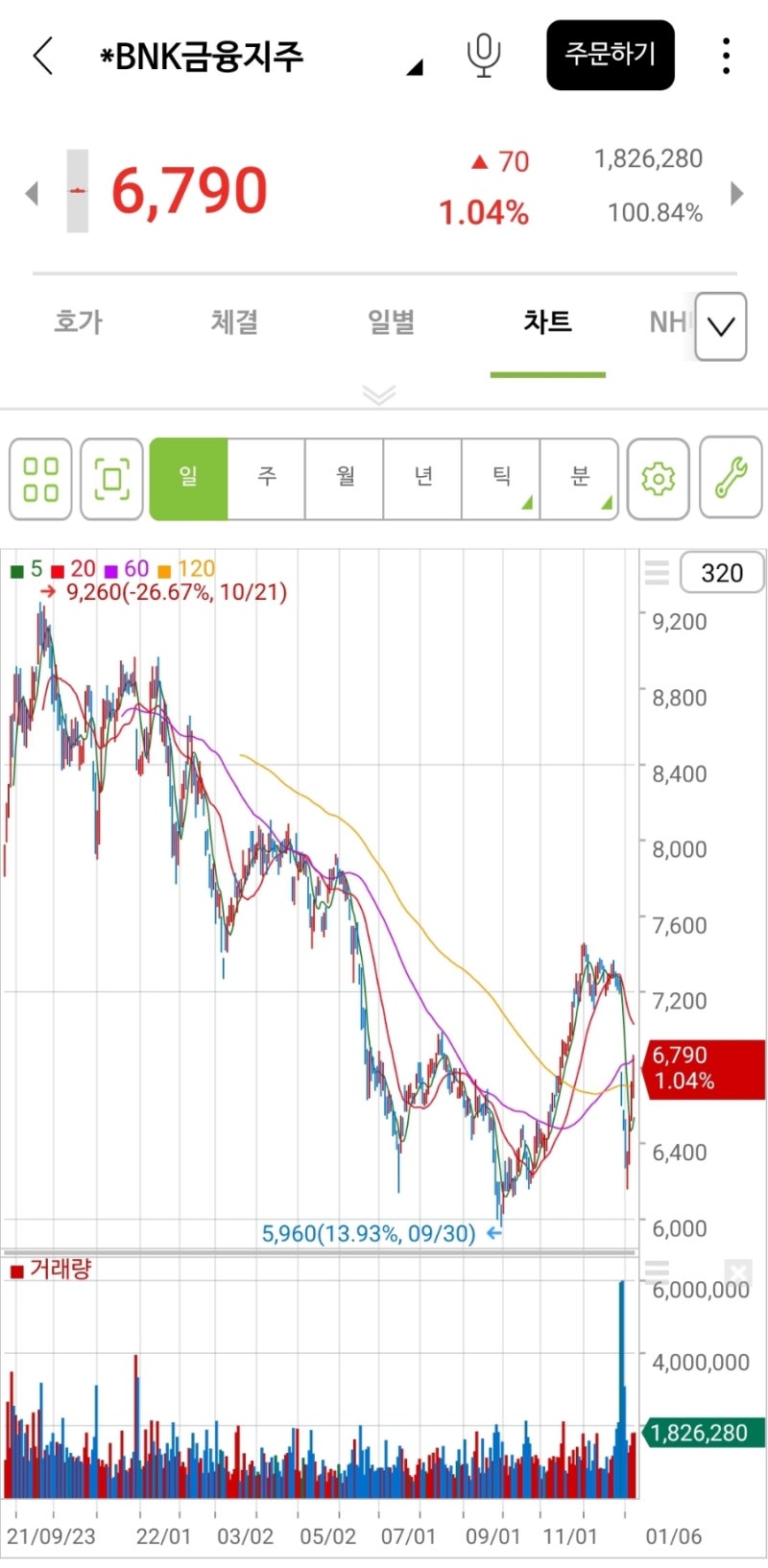Image resolution: width=768 pixels, height=1568 pixels.
Task: Switch to the NH tab
Action: (668, 321)
